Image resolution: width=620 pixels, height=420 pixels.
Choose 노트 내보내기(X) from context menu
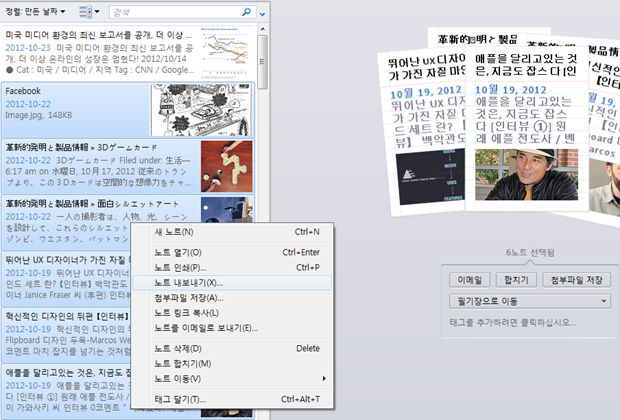point(188,282)
